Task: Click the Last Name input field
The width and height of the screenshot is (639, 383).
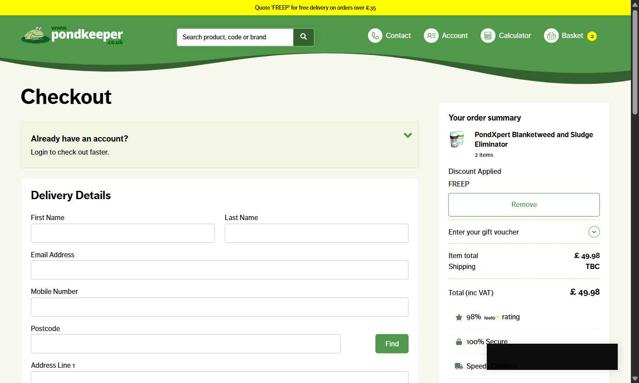Action: point(317,233)
